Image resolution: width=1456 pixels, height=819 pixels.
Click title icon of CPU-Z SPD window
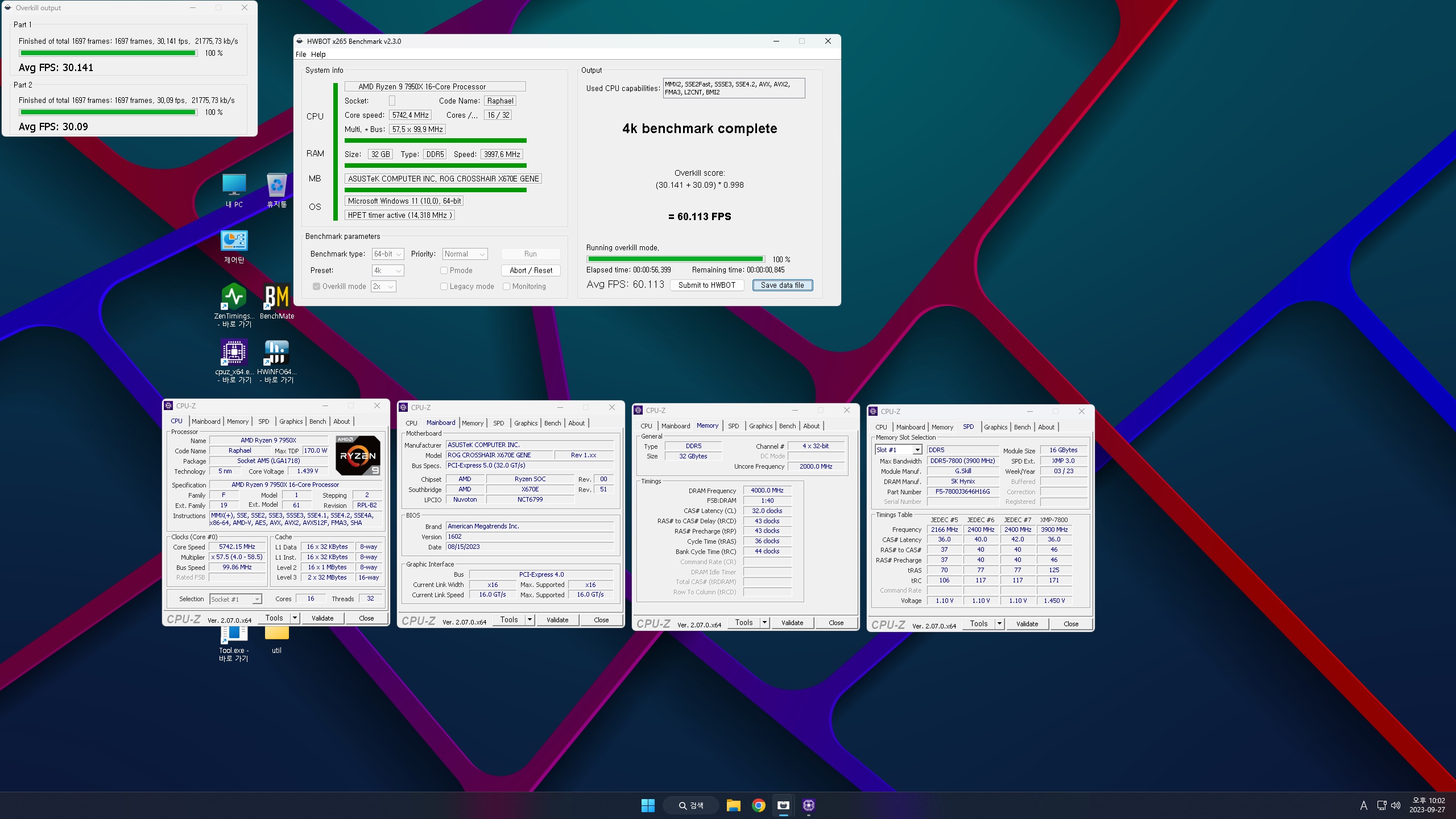pyautogui.click(x=873, y=411)
